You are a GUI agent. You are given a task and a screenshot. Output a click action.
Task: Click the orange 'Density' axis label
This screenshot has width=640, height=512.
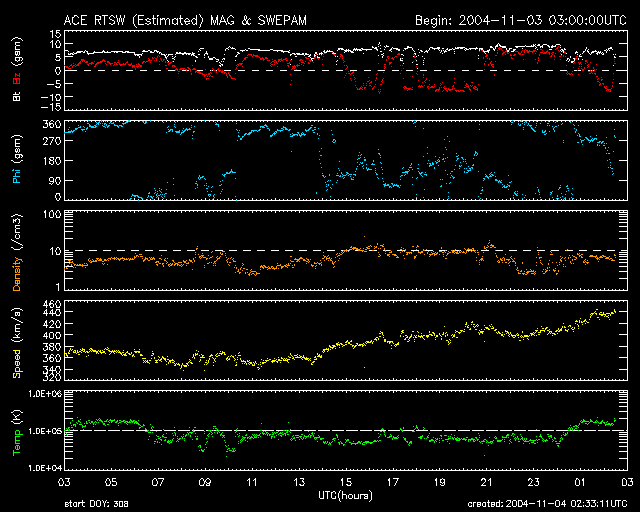[x=17, y=274]
